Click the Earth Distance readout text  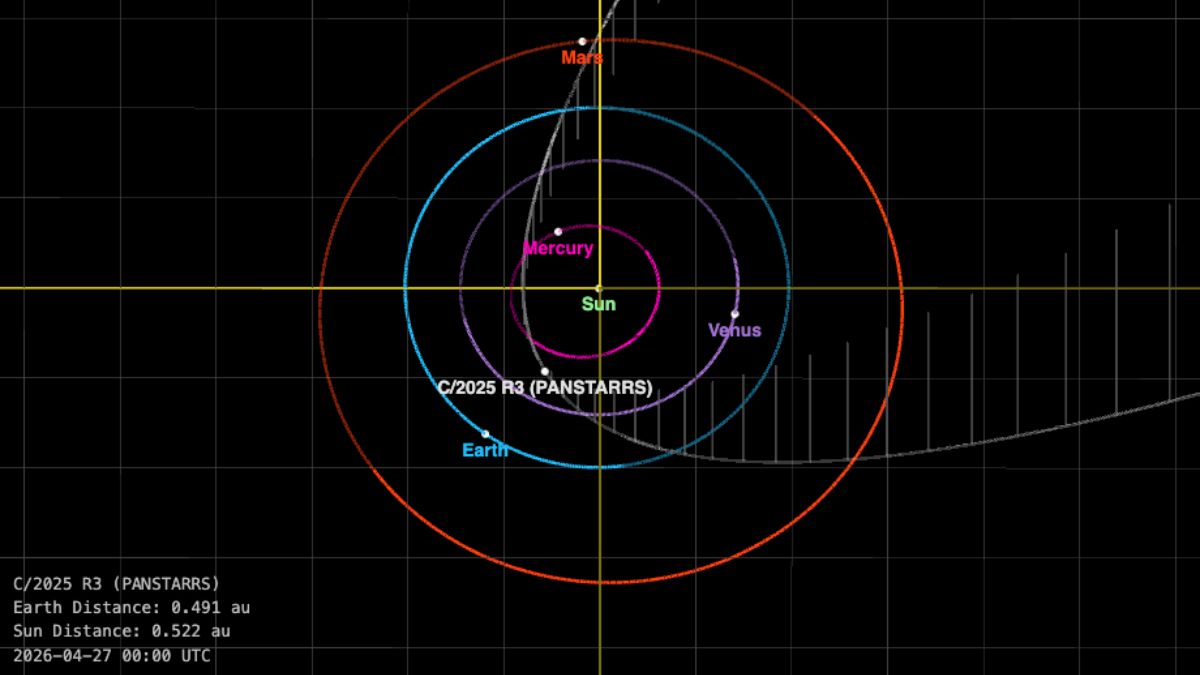point(130,607)
